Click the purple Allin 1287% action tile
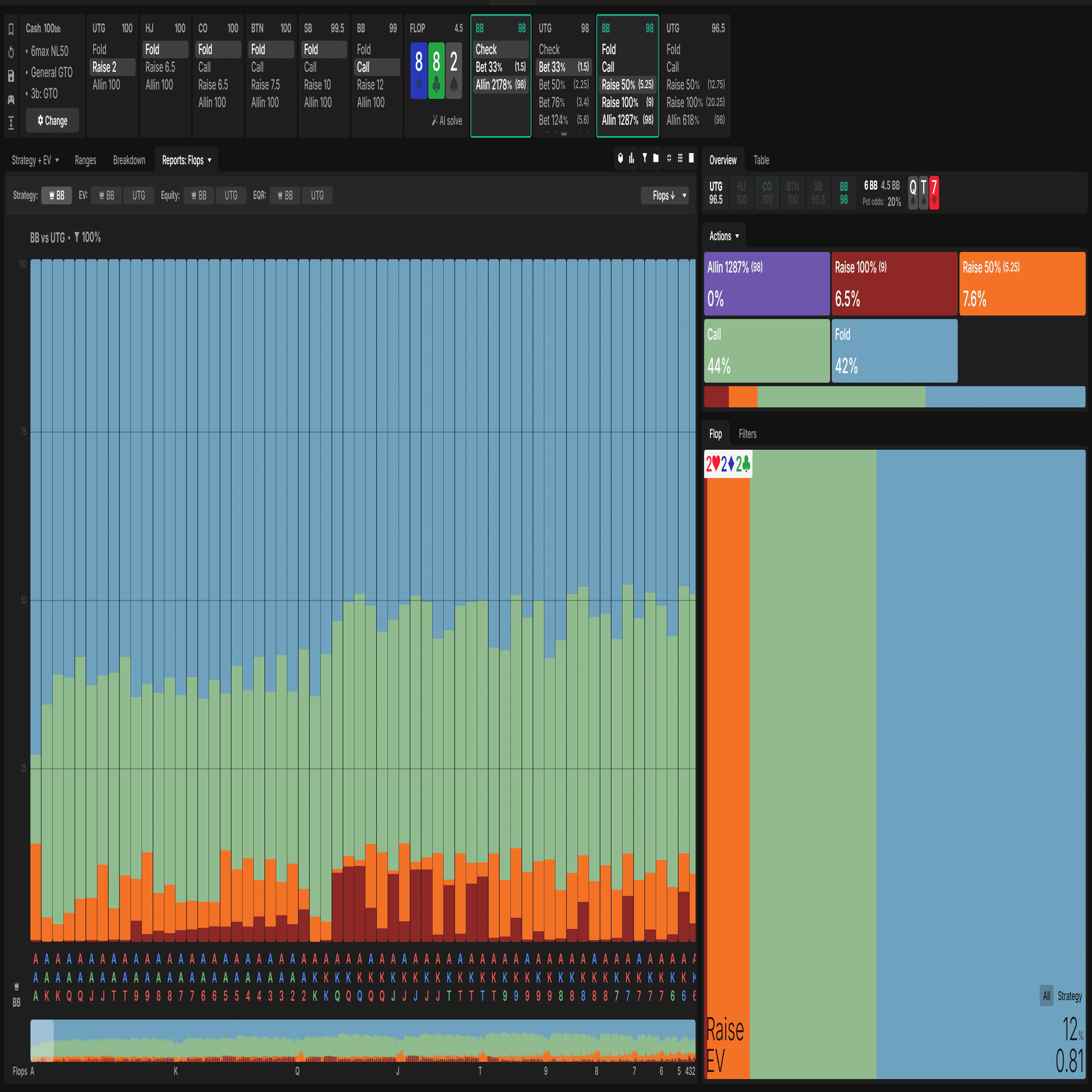The image size is (1092, 1092). click(x=766, y=284)
